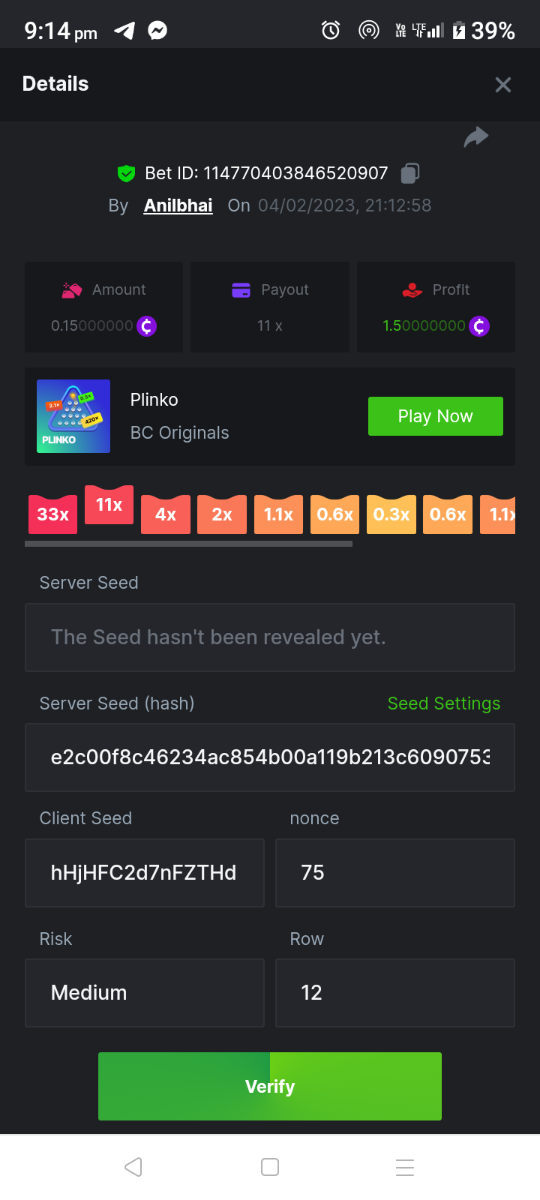Tap the green verified shield icon
This screenshot has height=1200, width=540.
126,174
